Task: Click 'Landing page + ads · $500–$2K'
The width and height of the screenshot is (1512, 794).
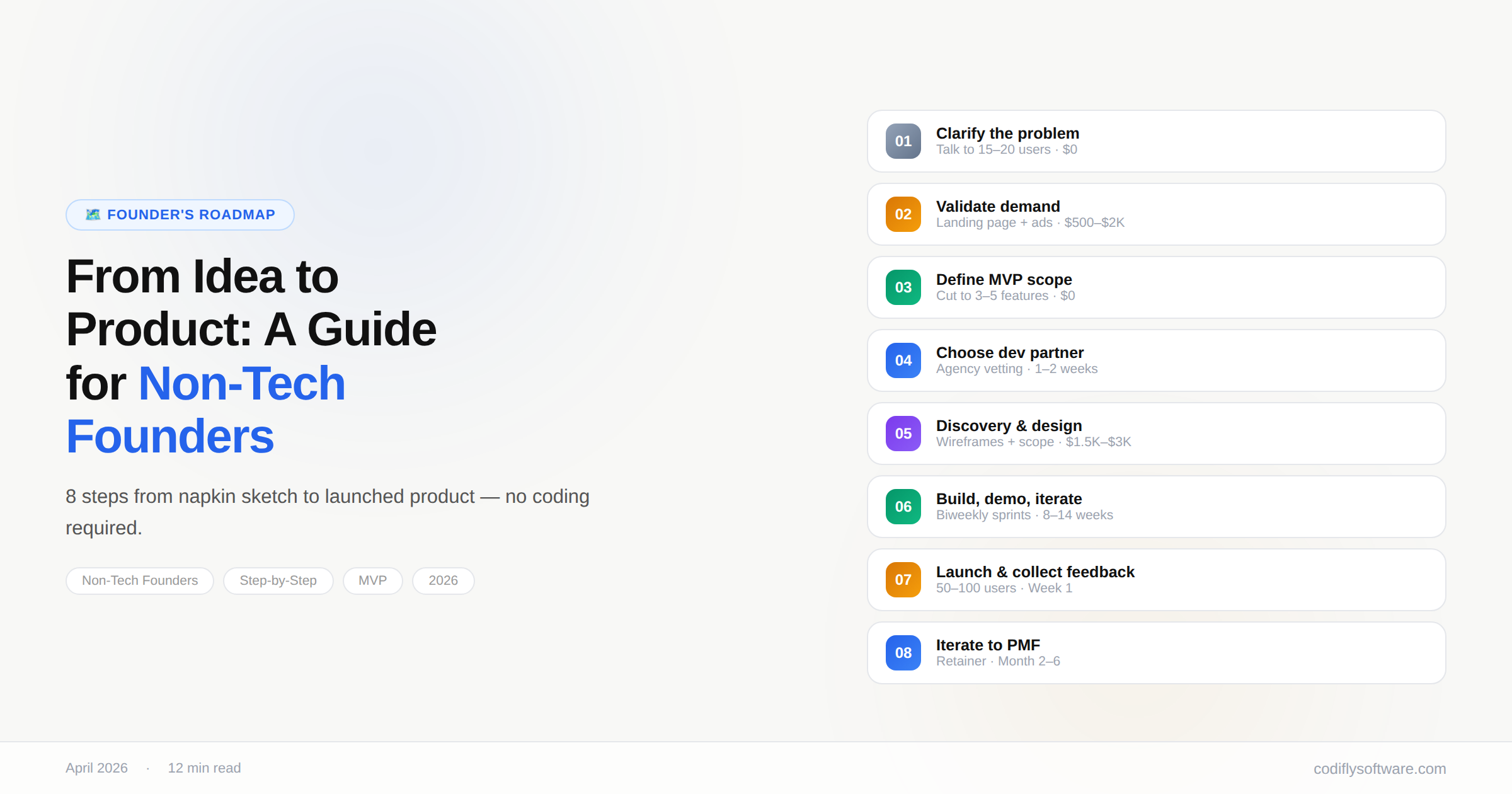Action: 1030,223
